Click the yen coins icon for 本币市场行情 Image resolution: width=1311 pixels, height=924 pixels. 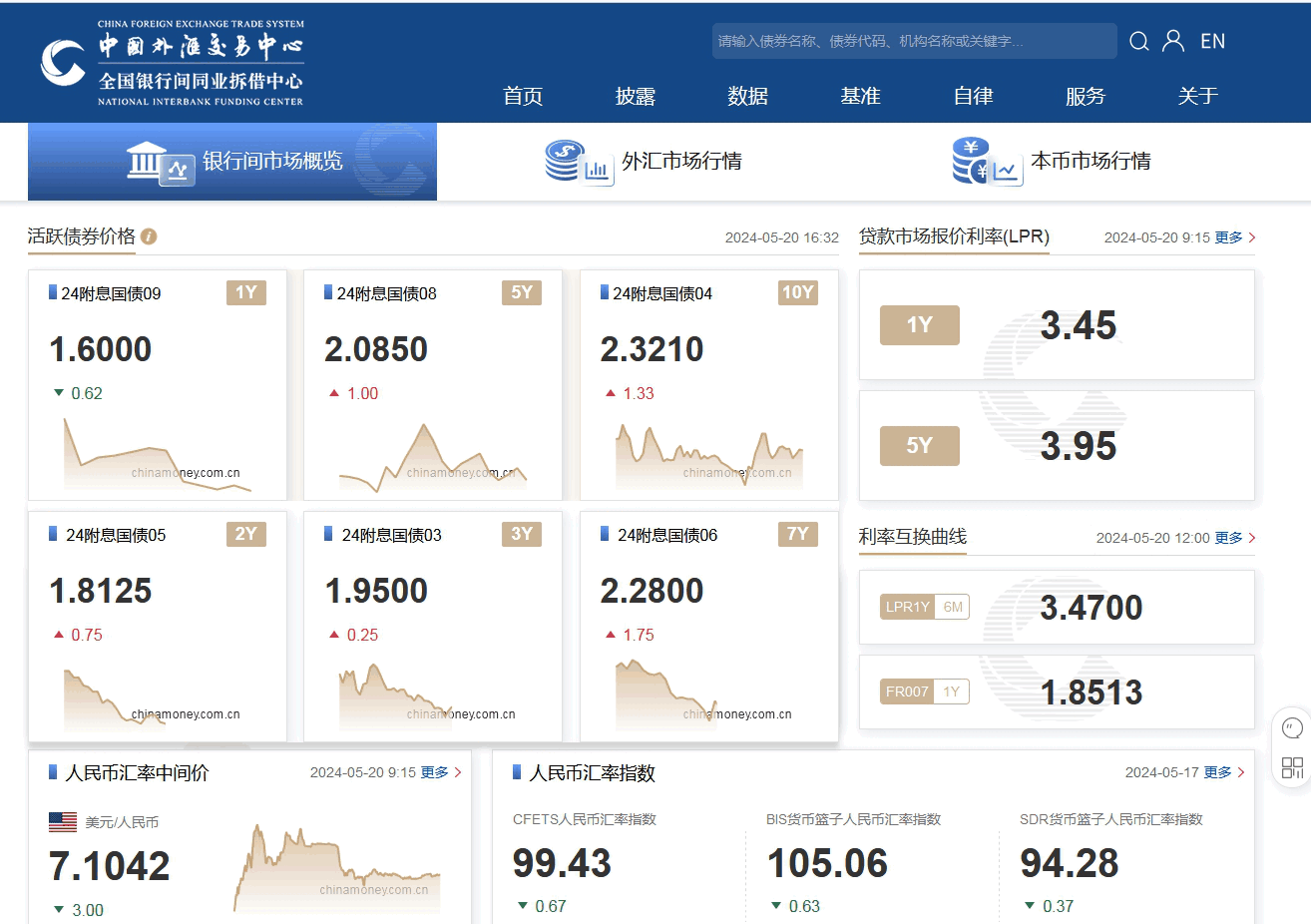(986, 162)
